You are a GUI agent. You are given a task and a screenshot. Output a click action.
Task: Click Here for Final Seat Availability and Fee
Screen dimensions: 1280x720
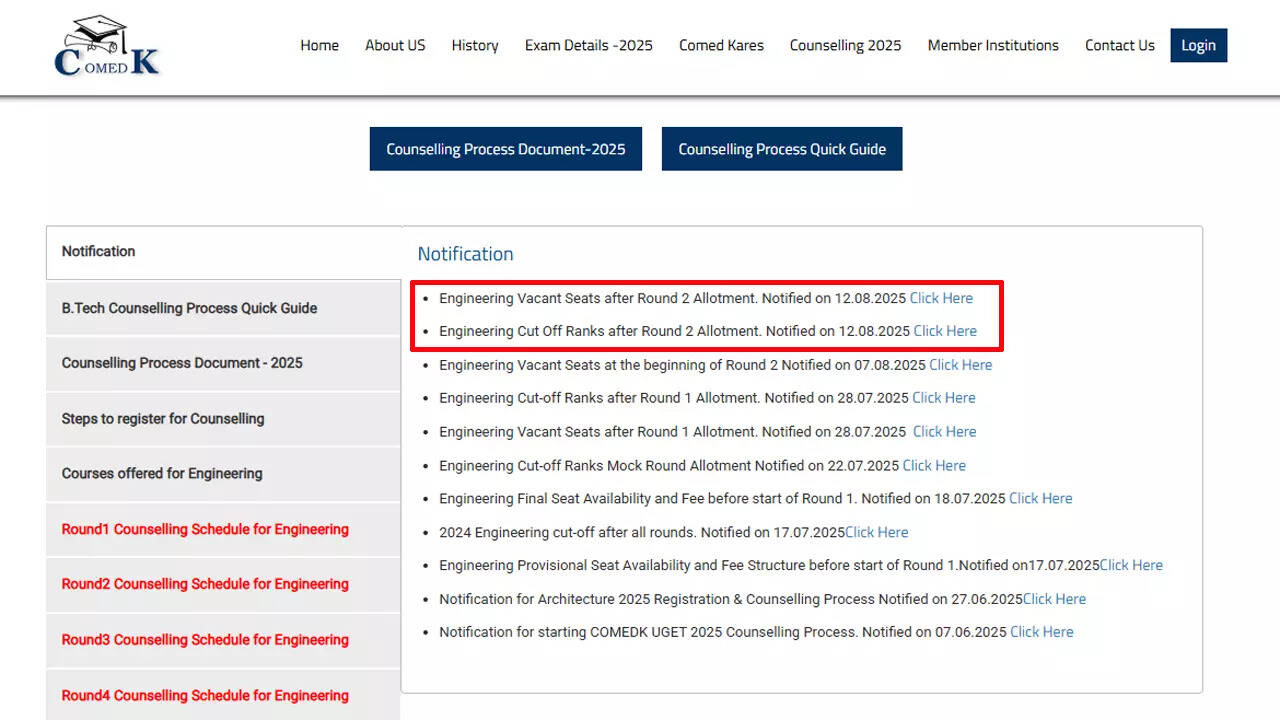[x=1041, y=499]
